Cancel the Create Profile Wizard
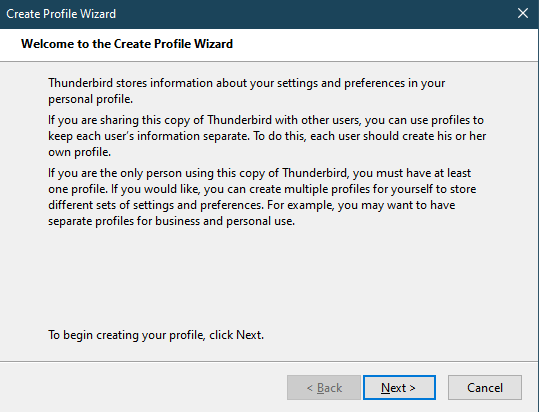539x412 pixels. coord(485,388)
